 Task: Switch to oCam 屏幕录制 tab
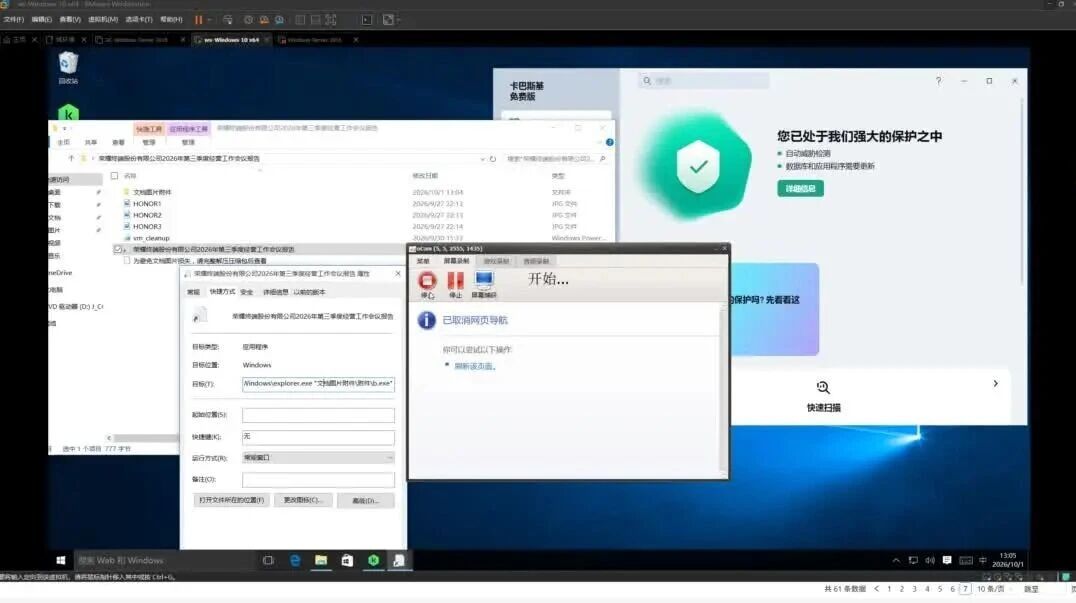[x=456, y=261]
